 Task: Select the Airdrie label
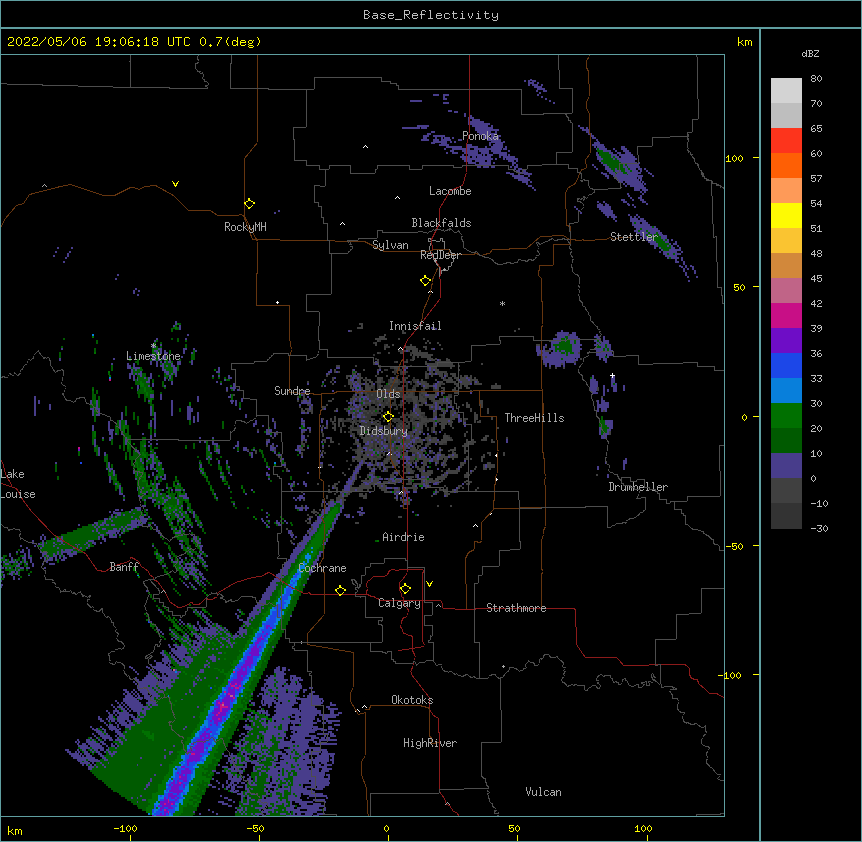403,537
